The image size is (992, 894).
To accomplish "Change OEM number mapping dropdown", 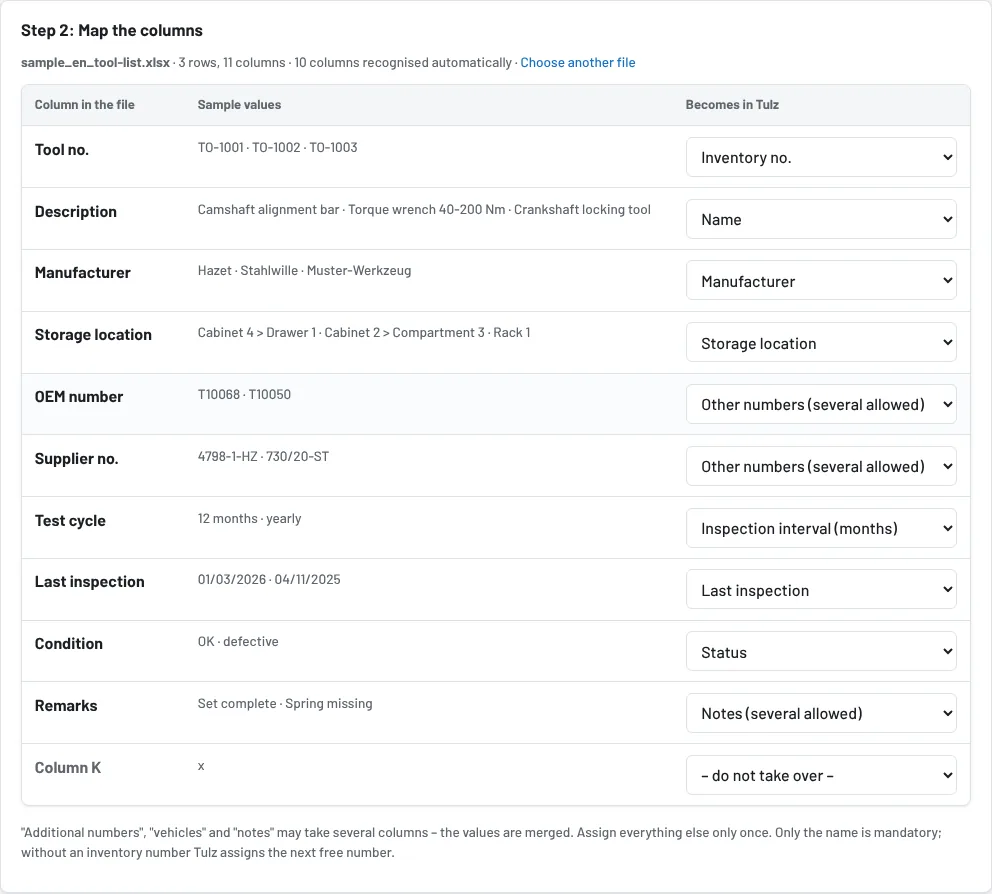I will click(x=821, y=404).
